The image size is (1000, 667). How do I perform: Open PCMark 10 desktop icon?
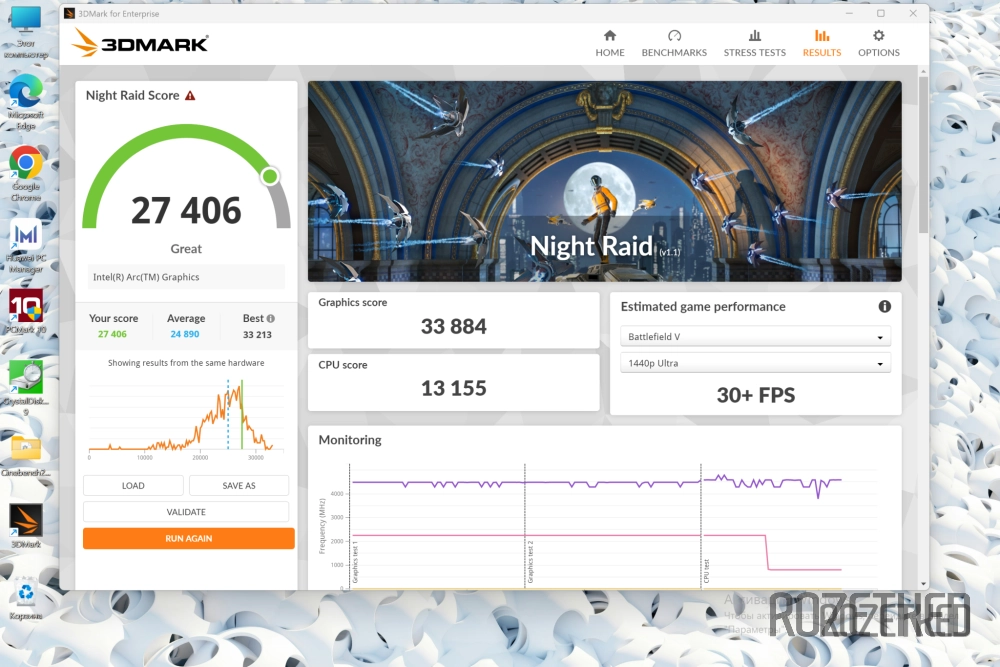pos(25,308)
